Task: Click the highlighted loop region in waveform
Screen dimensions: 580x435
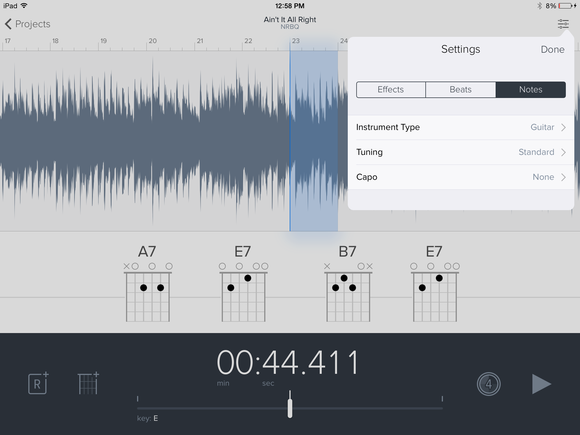Action: [x=314, y=141]
